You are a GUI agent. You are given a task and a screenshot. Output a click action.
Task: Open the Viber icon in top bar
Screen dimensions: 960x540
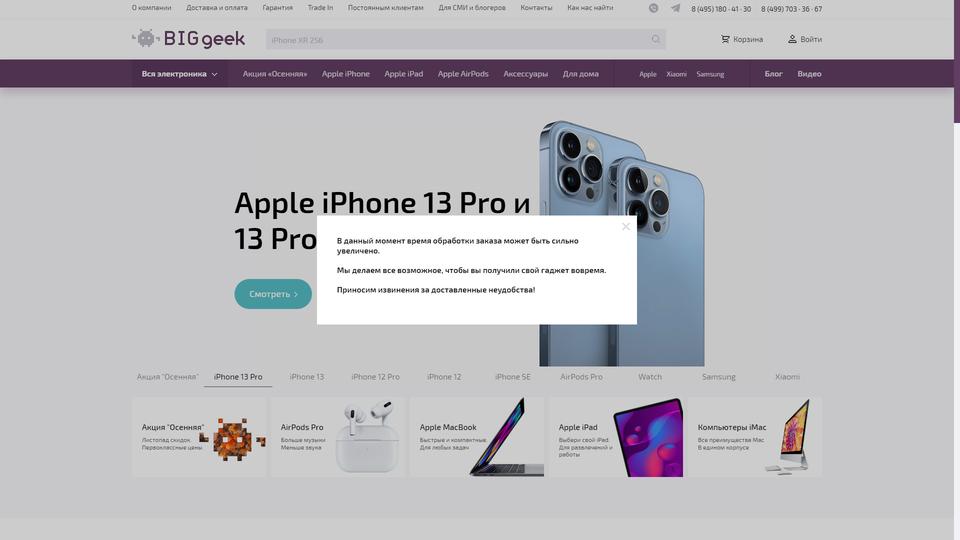[x=654, y=8]
